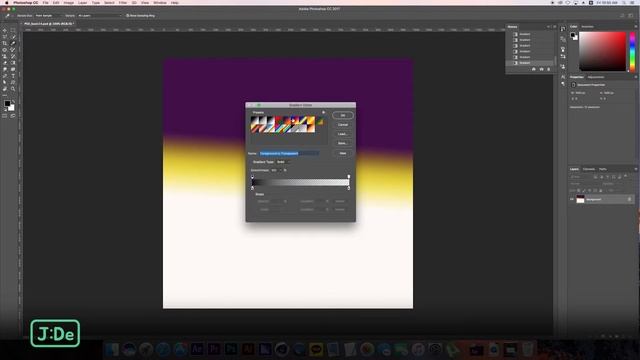Select the Spot Healing Brush tool
640x360 pixels.
tap(5, 50)
